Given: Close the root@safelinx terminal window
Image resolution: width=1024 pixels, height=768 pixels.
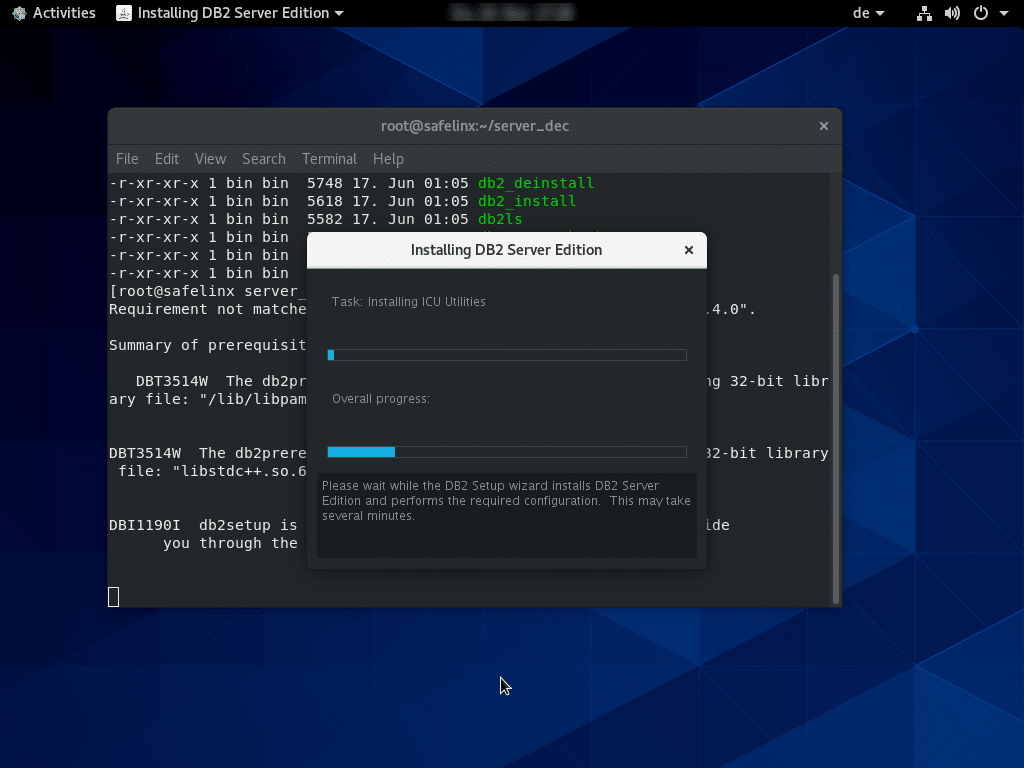Looking at the screenshot, I should tap(824, 126).
